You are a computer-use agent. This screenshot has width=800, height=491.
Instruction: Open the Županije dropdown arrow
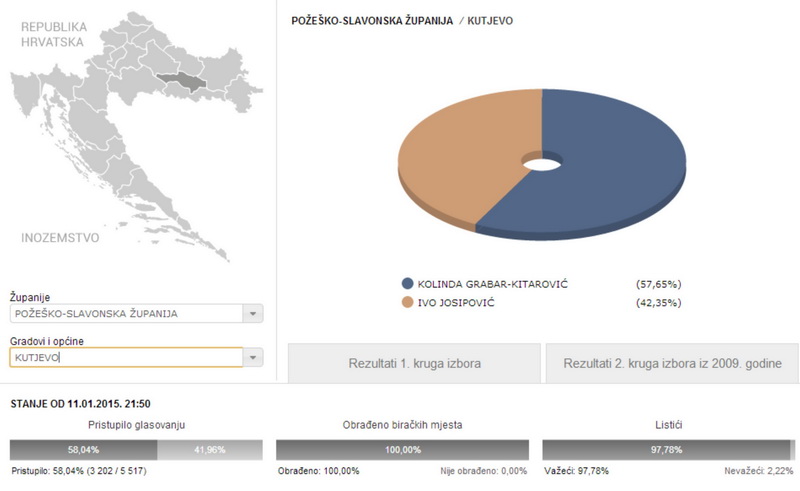254,314
